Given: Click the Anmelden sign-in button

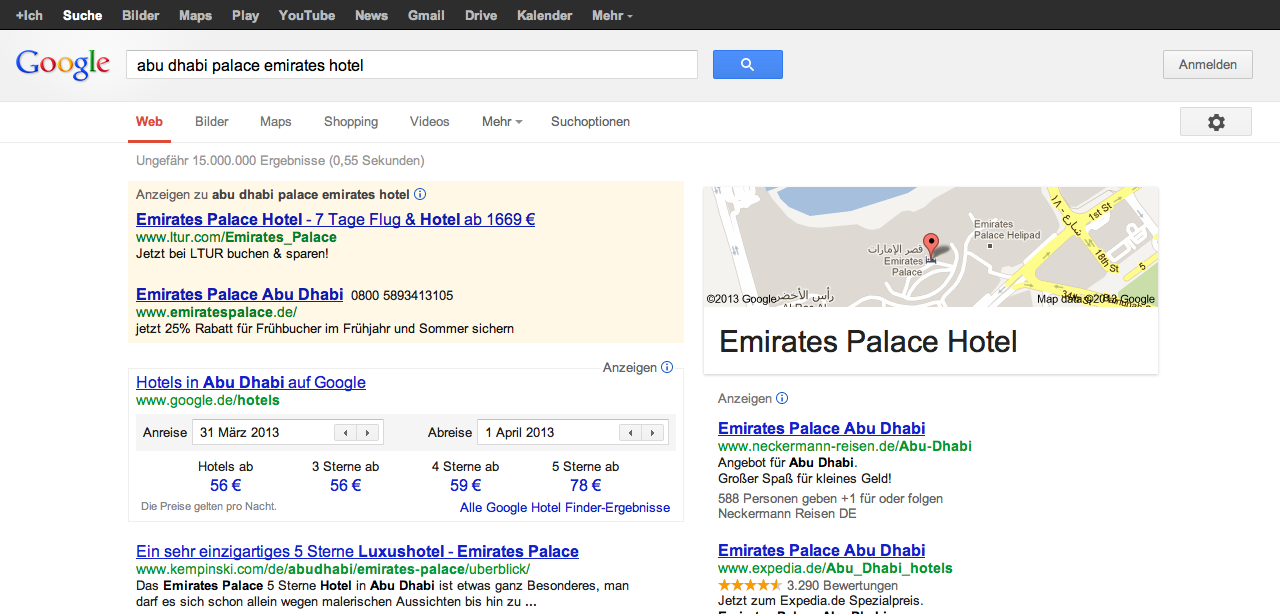Looking at the screenshot, I should [x=1207, y=64].
